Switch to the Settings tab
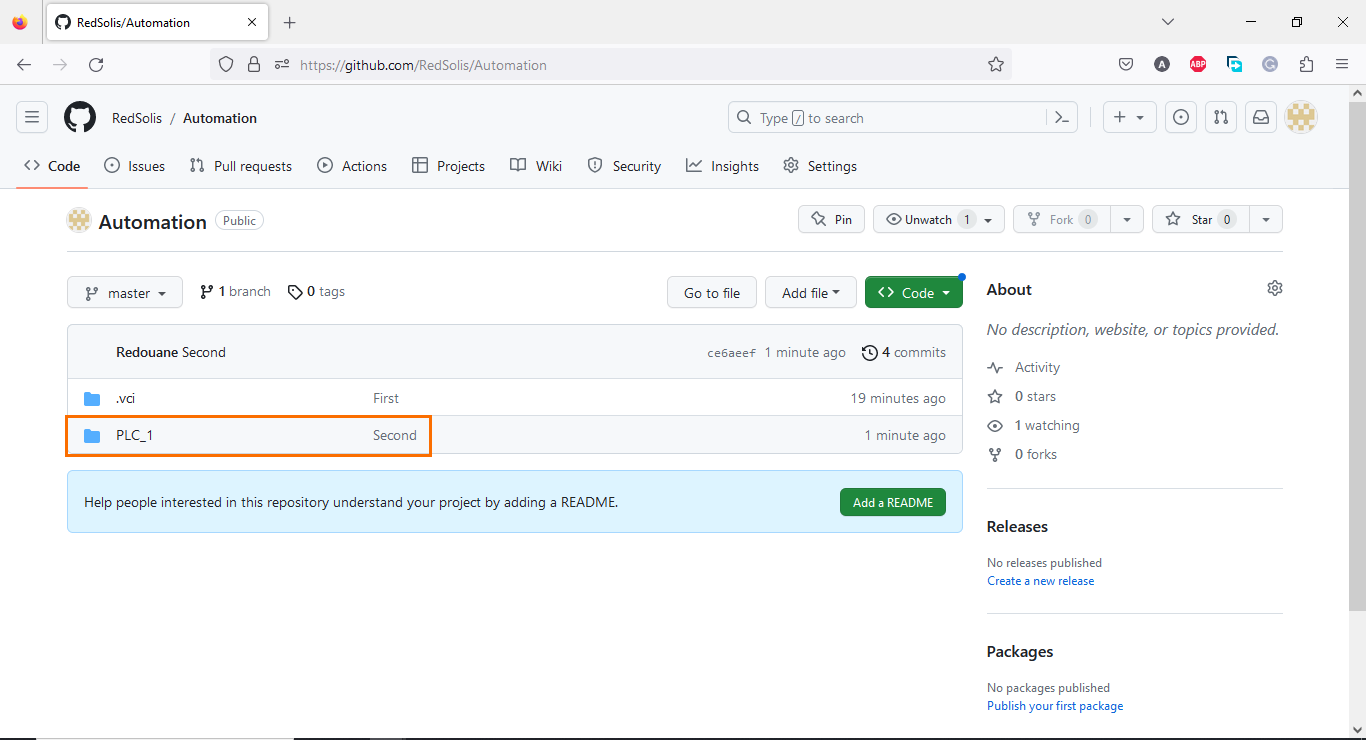This screenshot has height=740, width=1366. [831, 166]
